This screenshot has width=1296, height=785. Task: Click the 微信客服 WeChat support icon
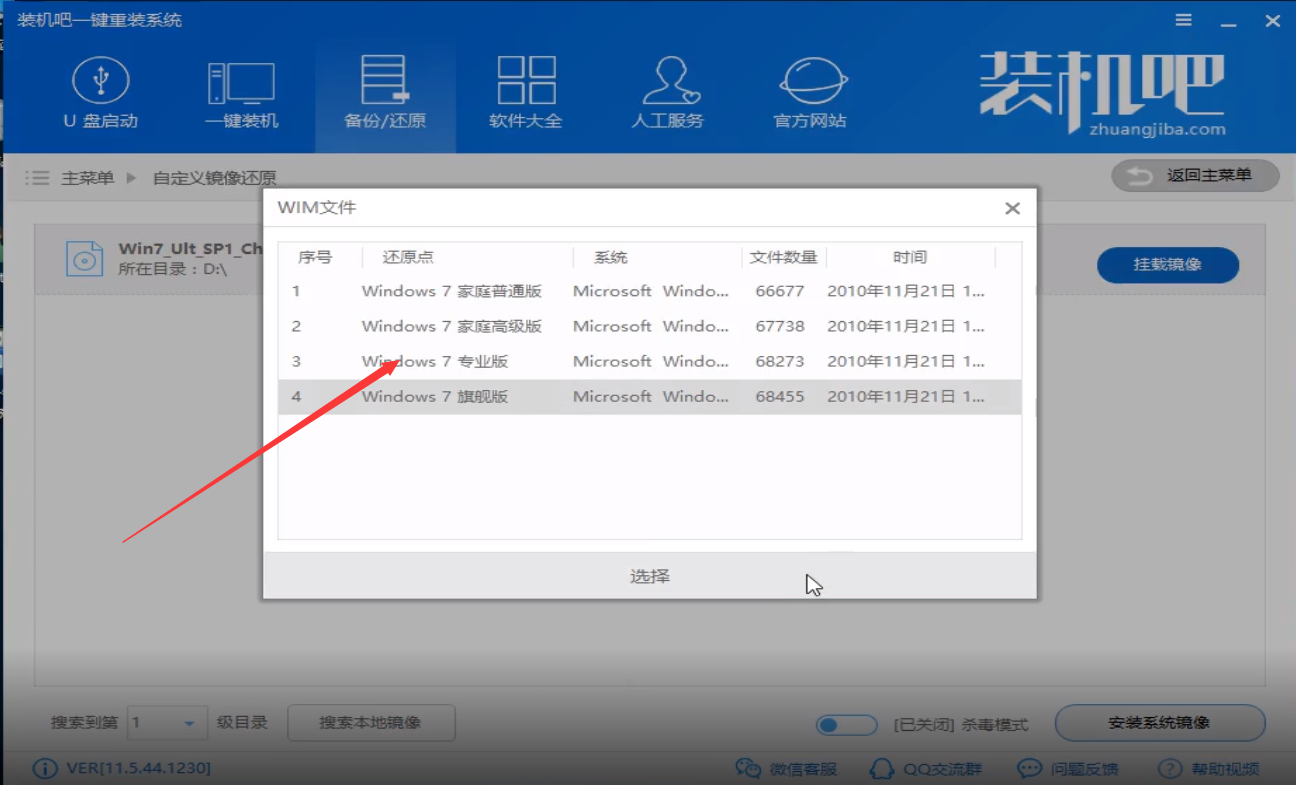tap(748, 768)
